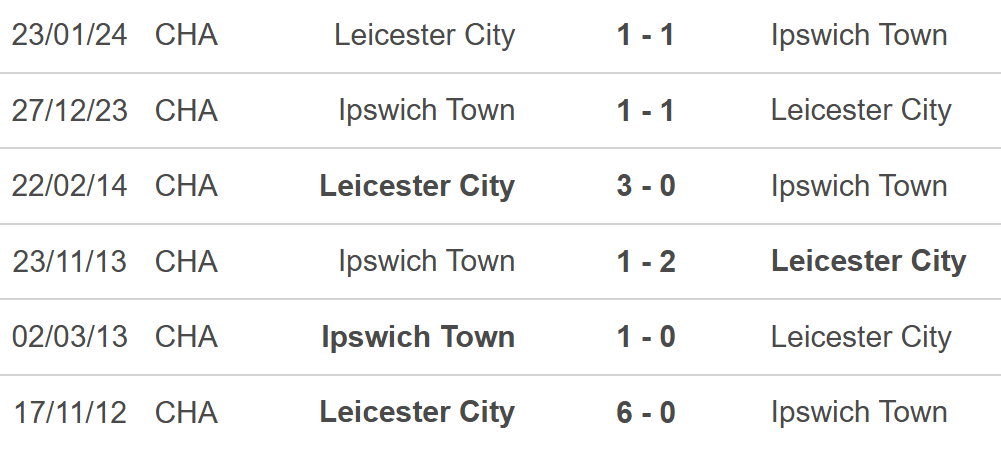Click the 23/11/13 date cell

coord(70,261)
